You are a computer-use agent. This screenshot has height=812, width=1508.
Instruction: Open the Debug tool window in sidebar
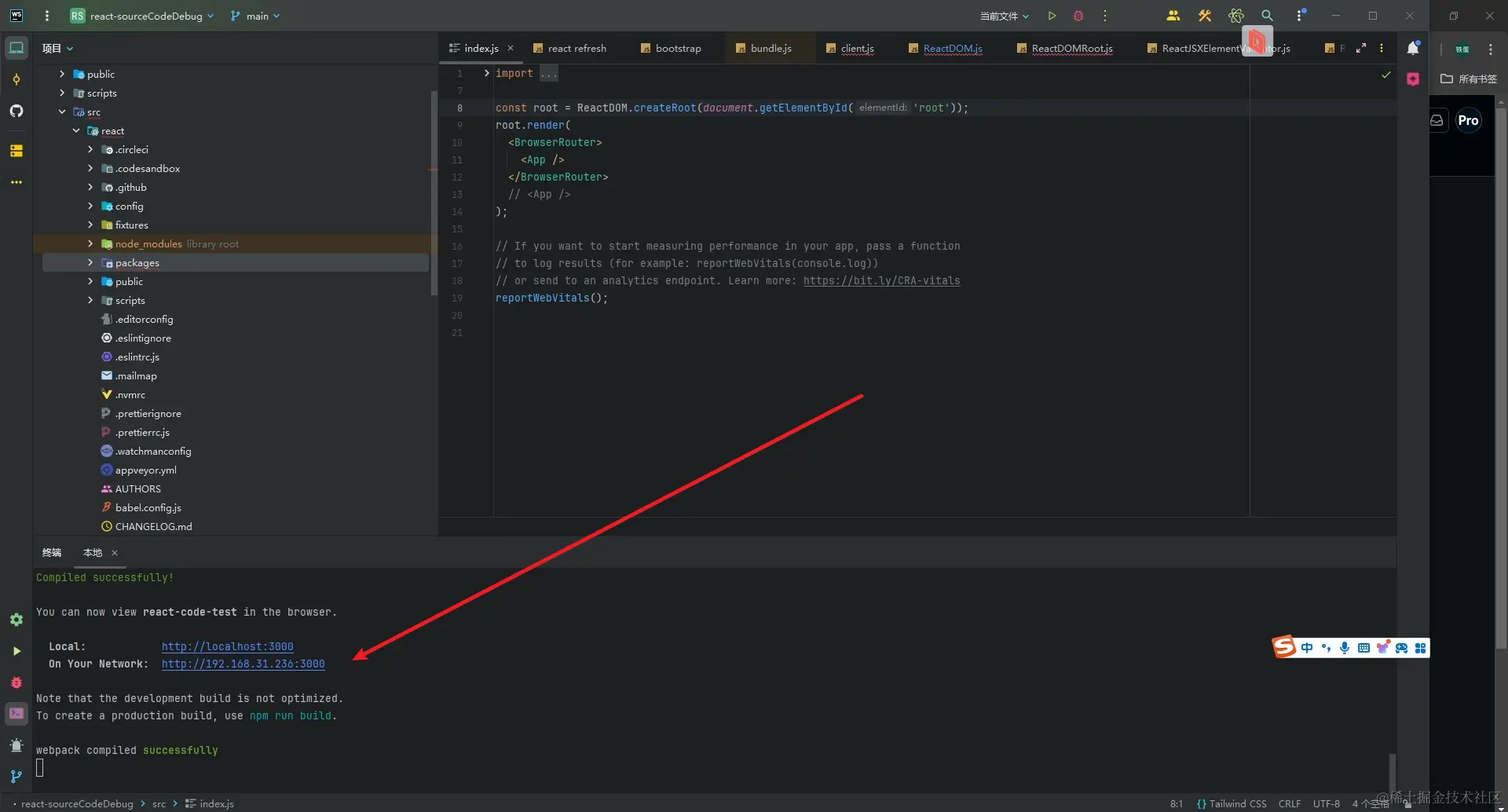tap(16, 682)
